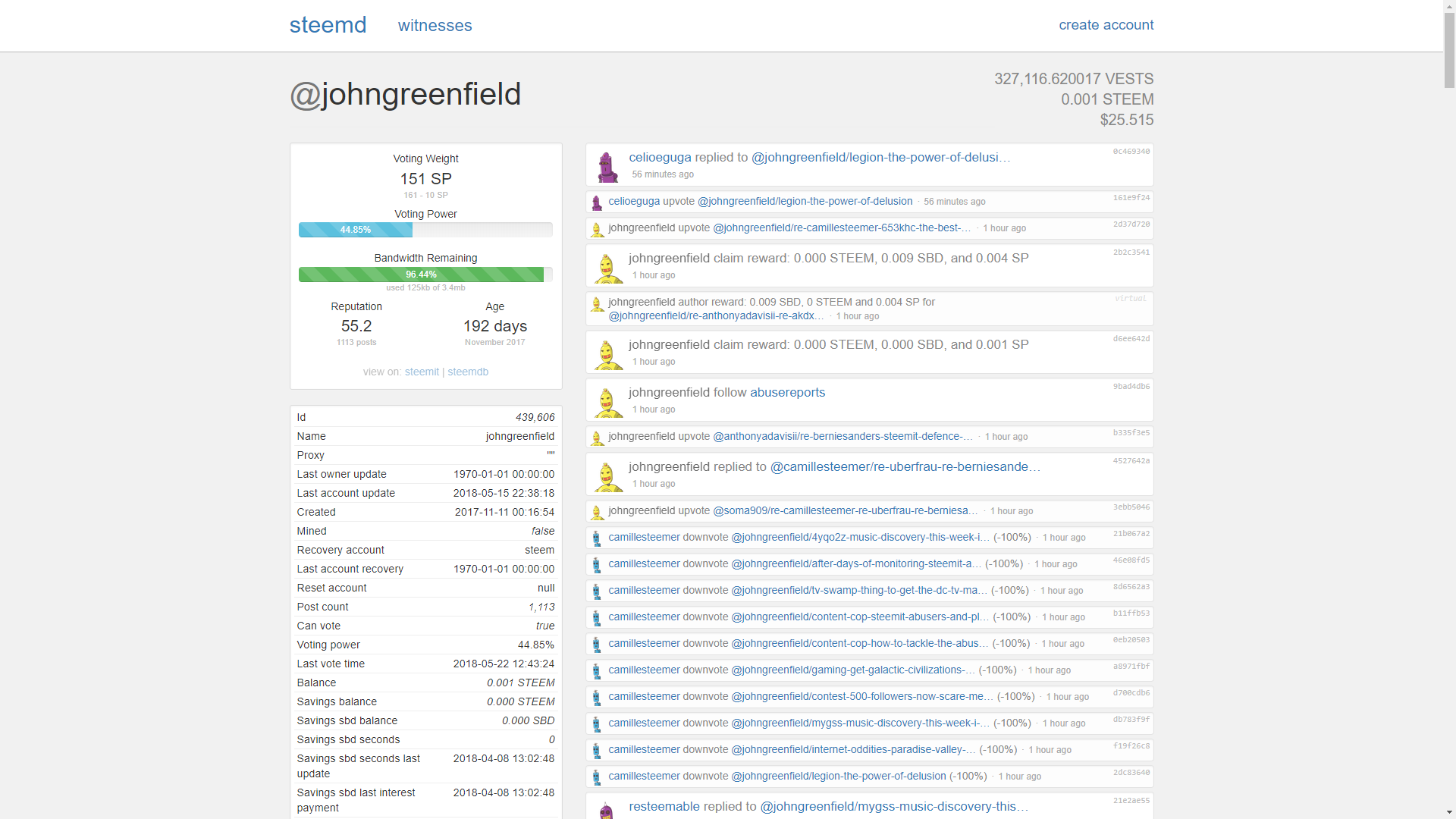
Task: Open resteemable account link
Action: [x=664, y=806]
